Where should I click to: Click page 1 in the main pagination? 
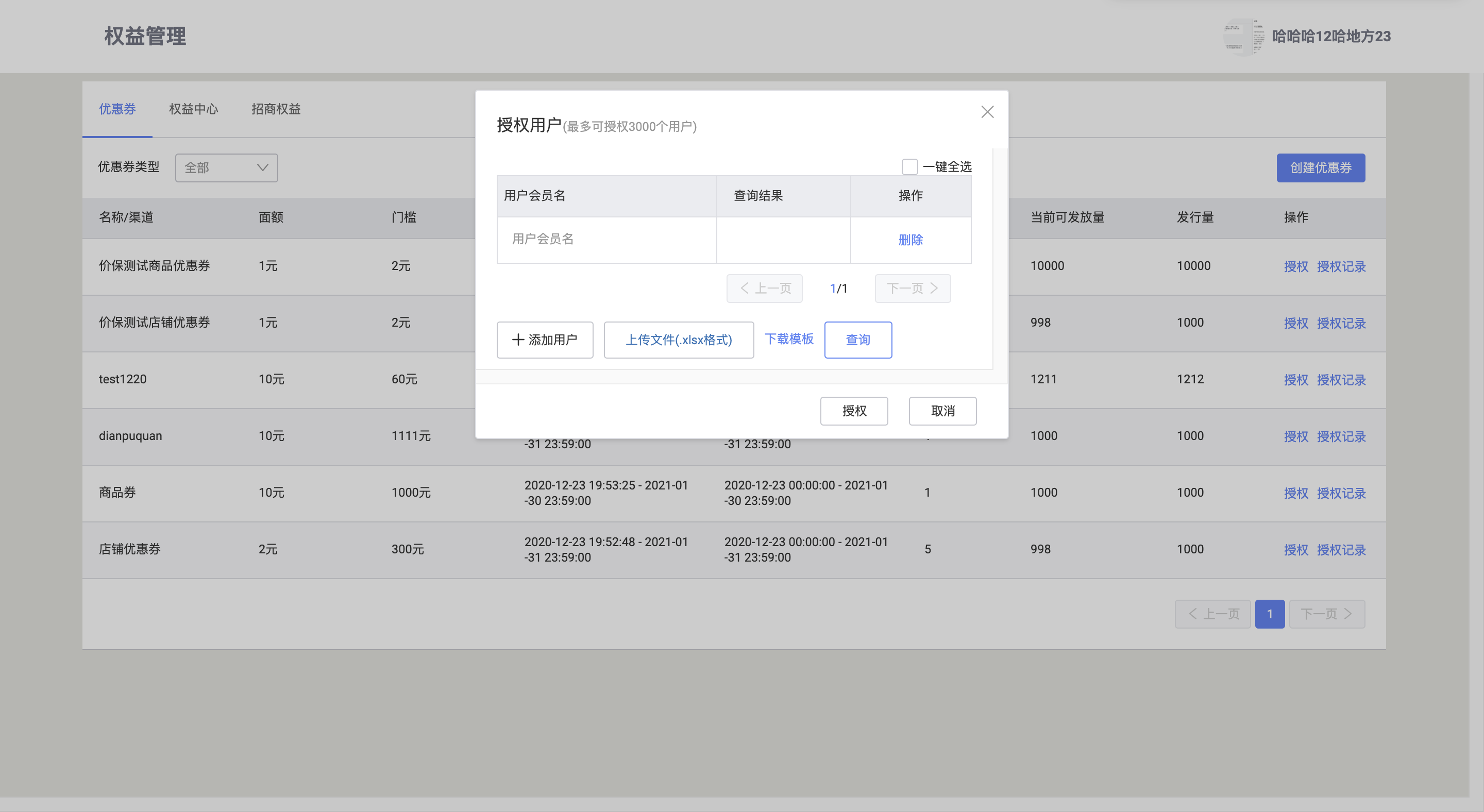1270,614
